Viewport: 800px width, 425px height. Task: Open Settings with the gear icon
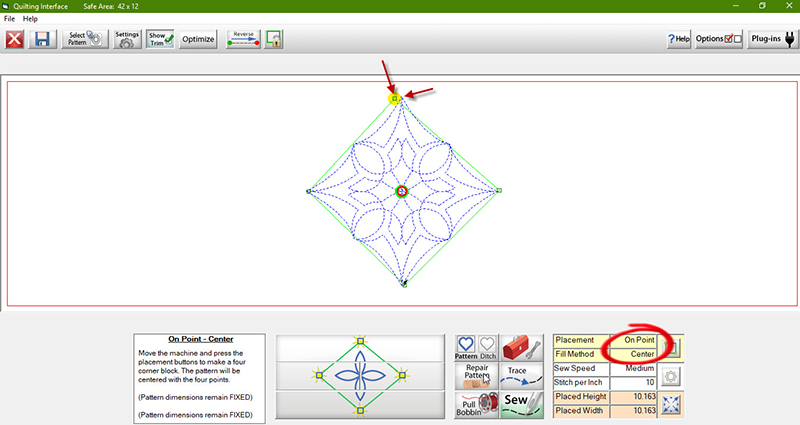[x=127, y=39]
